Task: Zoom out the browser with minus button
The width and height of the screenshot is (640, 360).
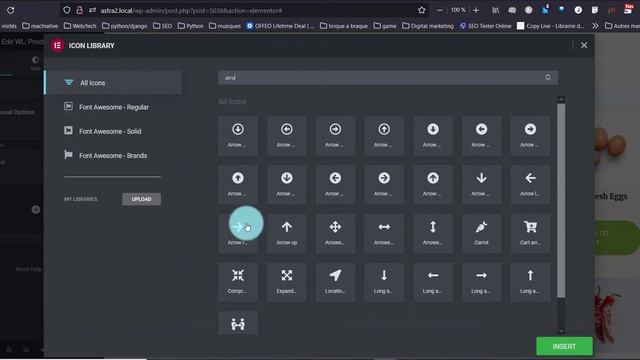Action: pyautogui.click(x=440, y=10)
